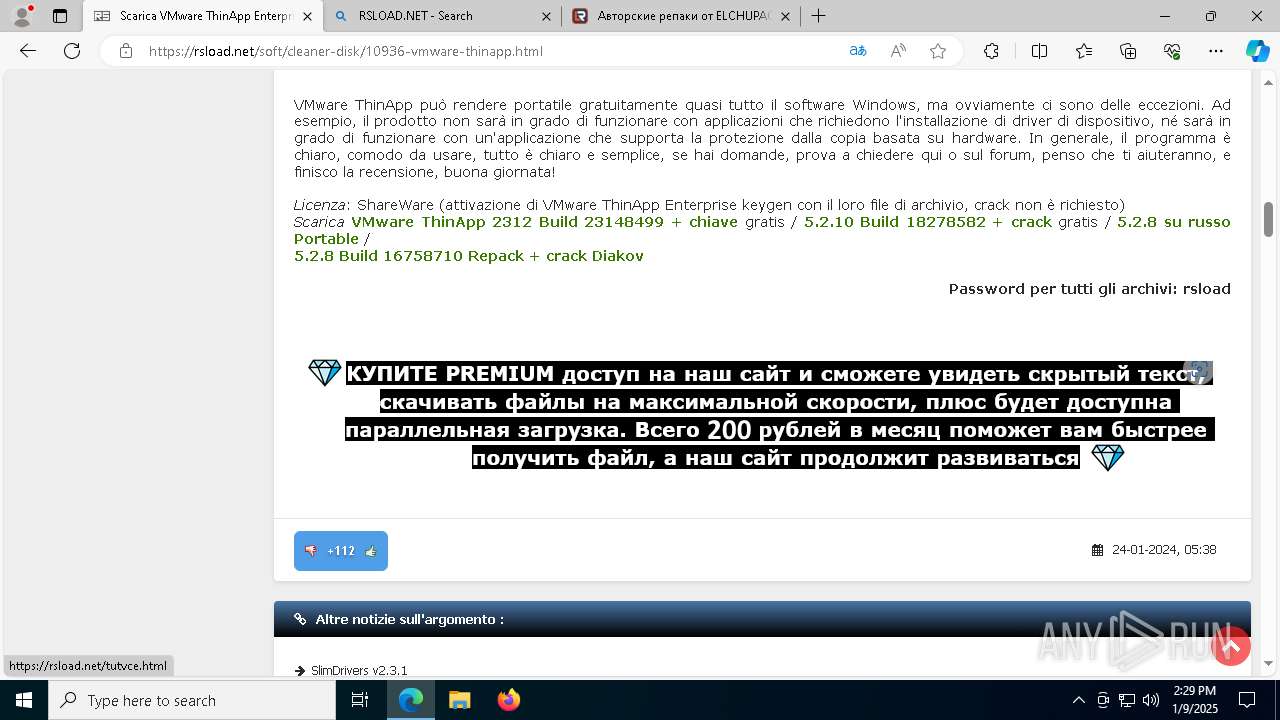Open the Copilot sidebar icon
The image size is (1280, 720).
[x=1257, y=51]
